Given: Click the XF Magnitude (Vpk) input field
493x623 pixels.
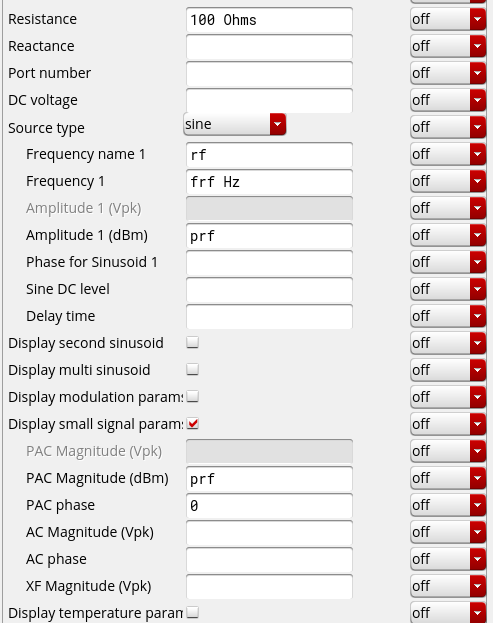Looking at the screenshot, I should [269, 587].
